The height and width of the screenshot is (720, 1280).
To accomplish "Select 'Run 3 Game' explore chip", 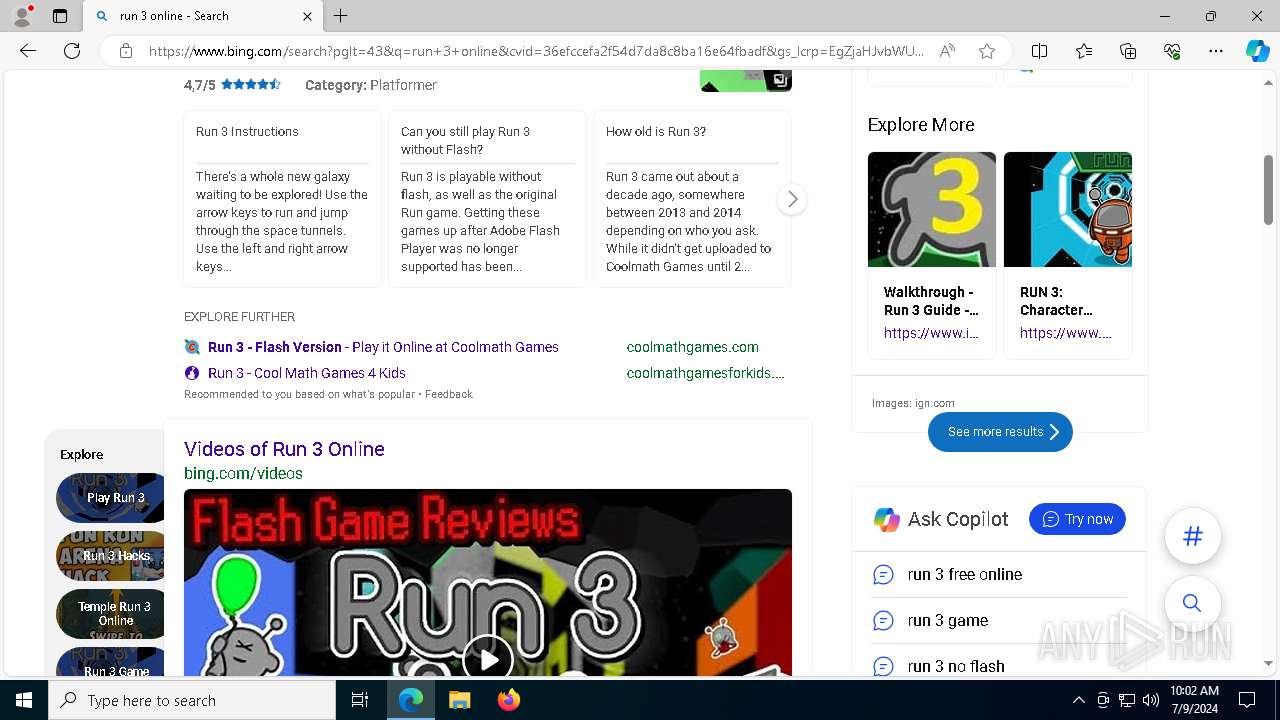I will tap(110, 662).
